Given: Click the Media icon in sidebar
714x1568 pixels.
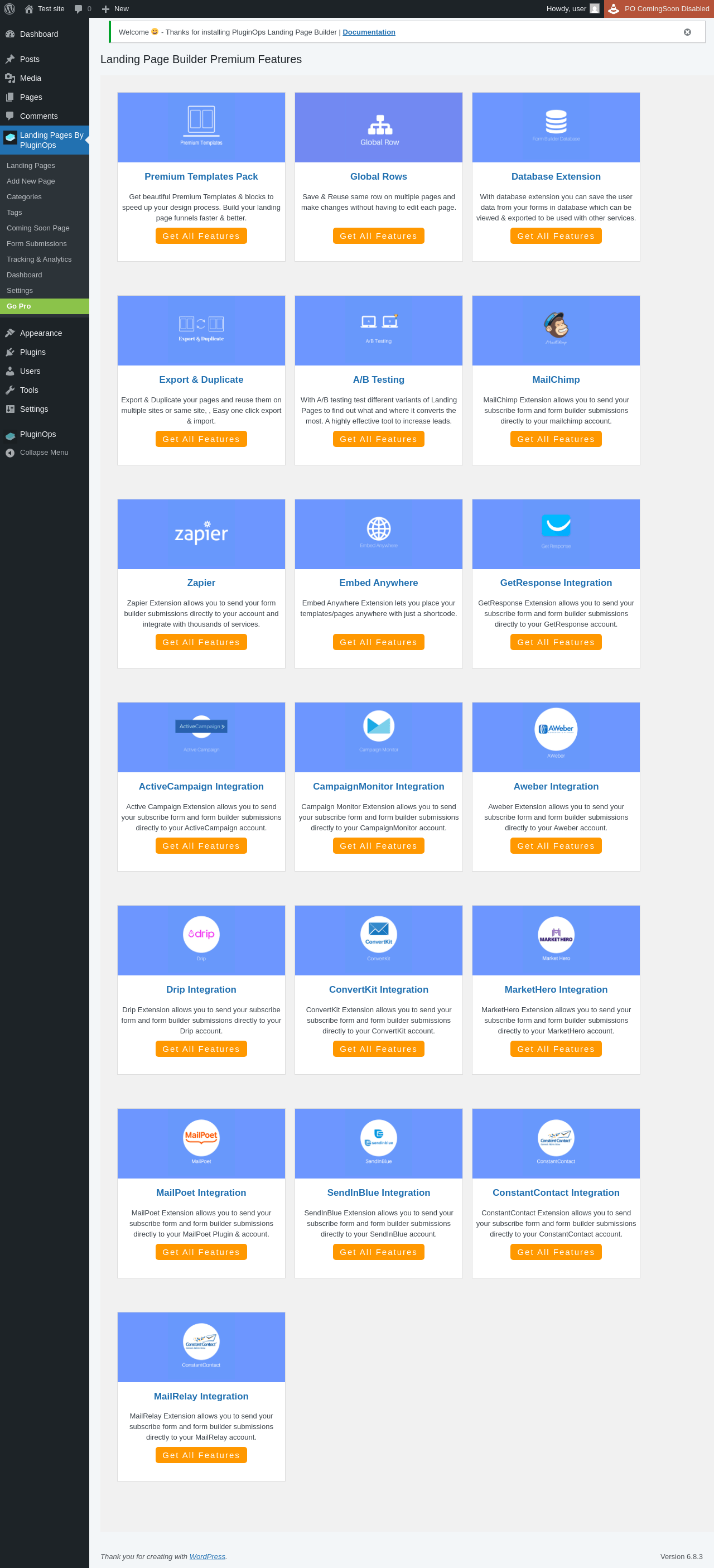Looking at the screenshot, I should (9, 78).
